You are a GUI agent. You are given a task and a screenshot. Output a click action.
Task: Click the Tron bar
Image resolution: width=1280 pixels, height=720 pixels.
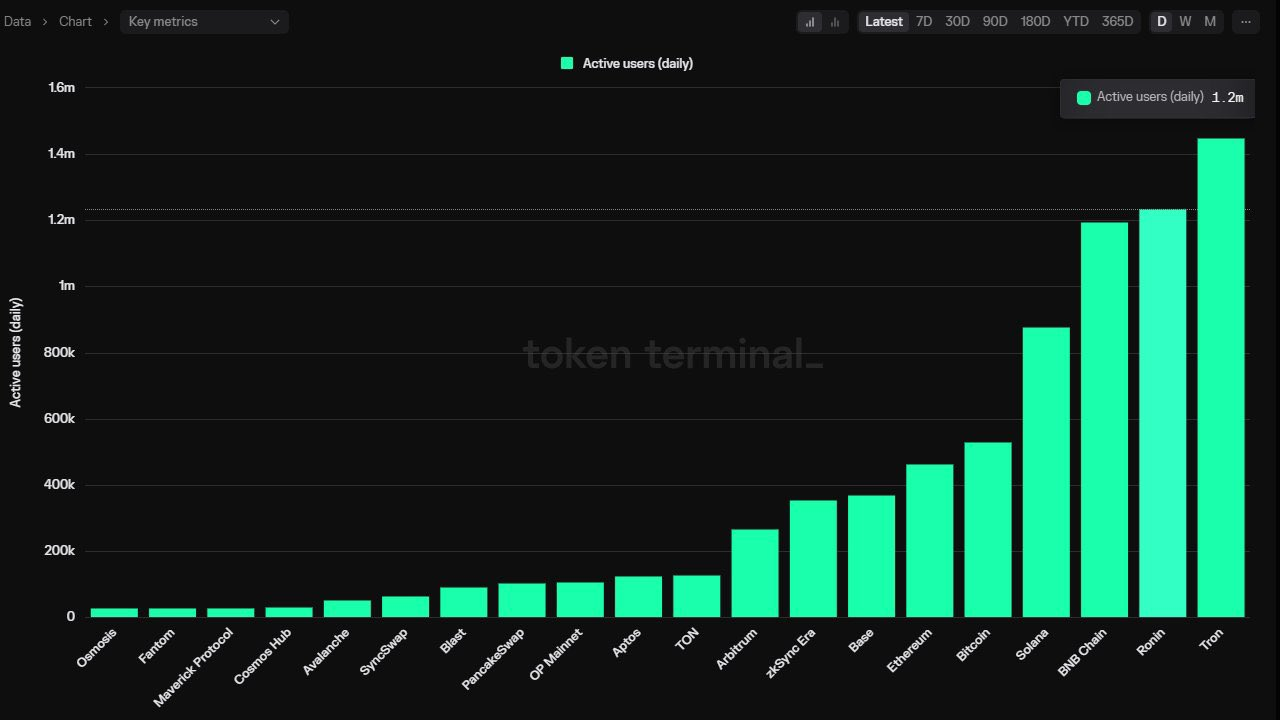(x=1221, y=378)
